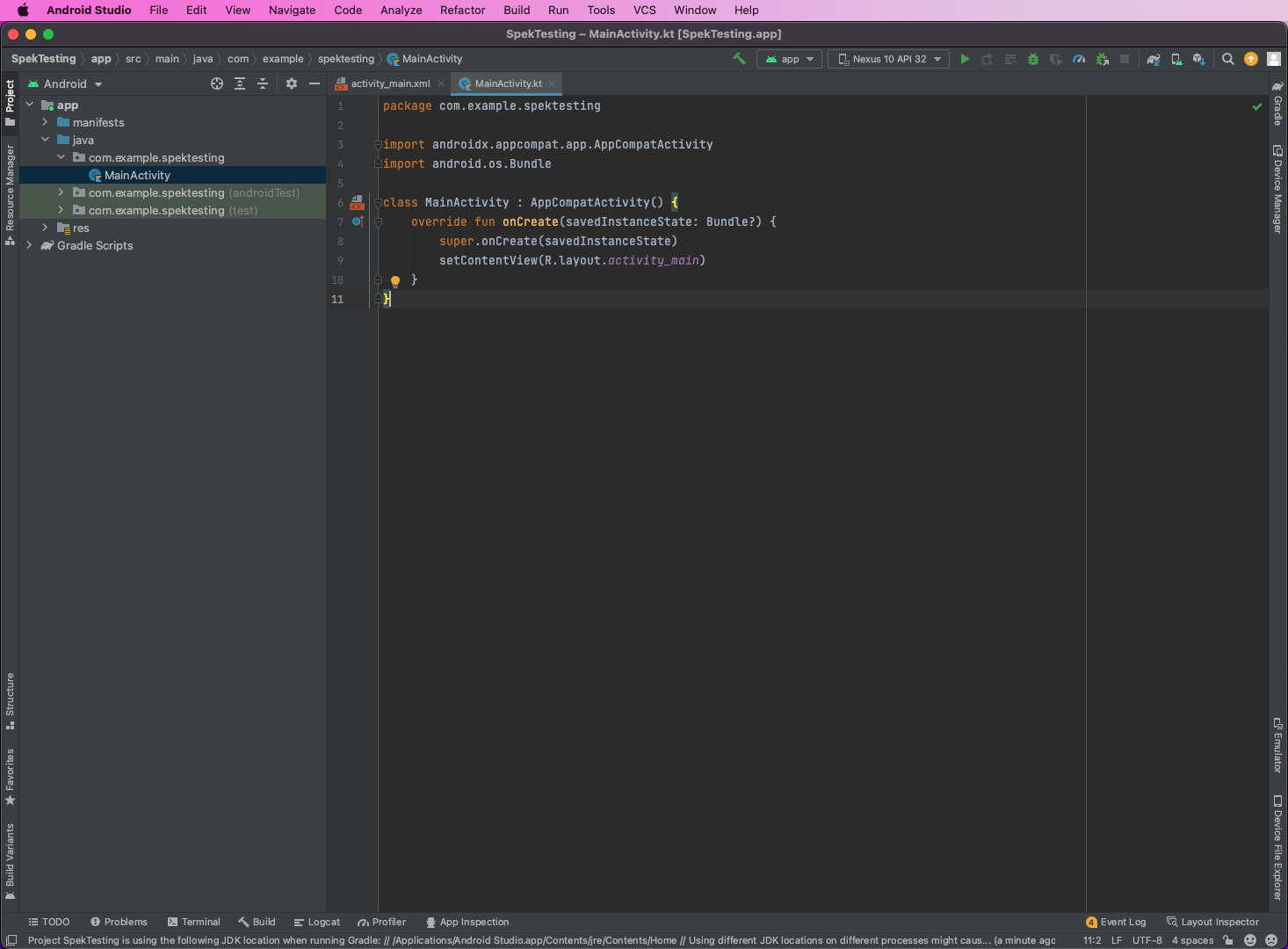Click the override gutter icon on line 7
1288x949 pixels.
click(x=358, y=221)
